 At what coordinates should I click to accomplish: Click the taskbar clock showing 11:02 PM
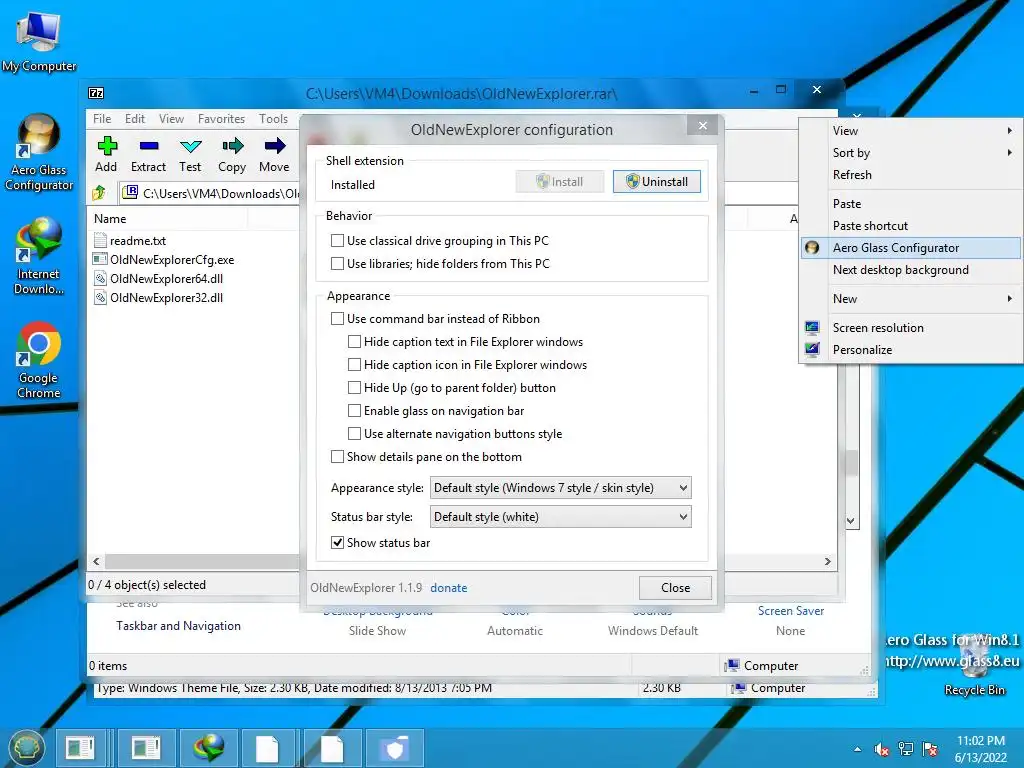point(980,749)
